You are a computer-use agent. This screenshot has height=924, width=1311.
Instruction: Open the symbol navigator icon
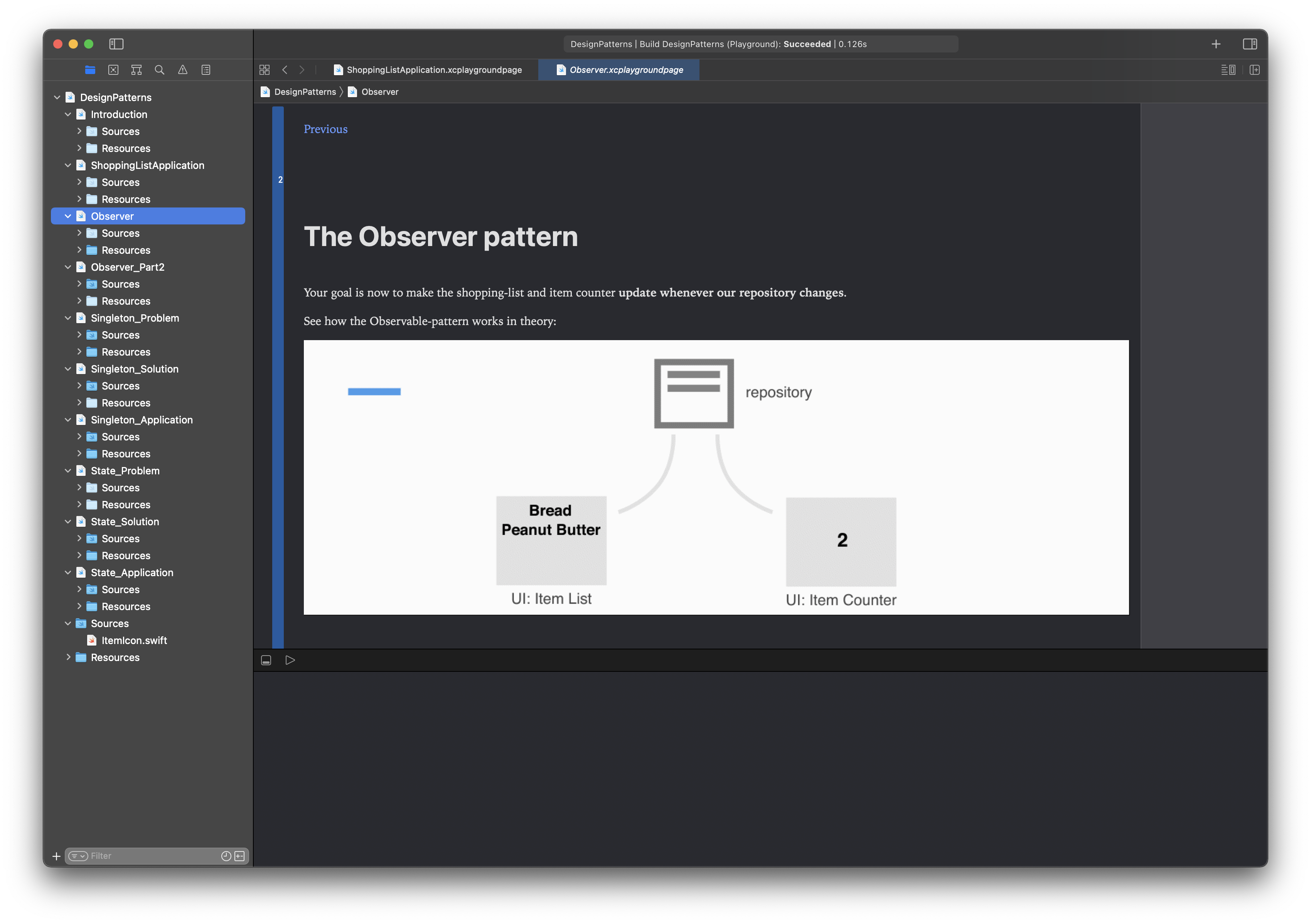pyautogui.click(x=136, y=70)
